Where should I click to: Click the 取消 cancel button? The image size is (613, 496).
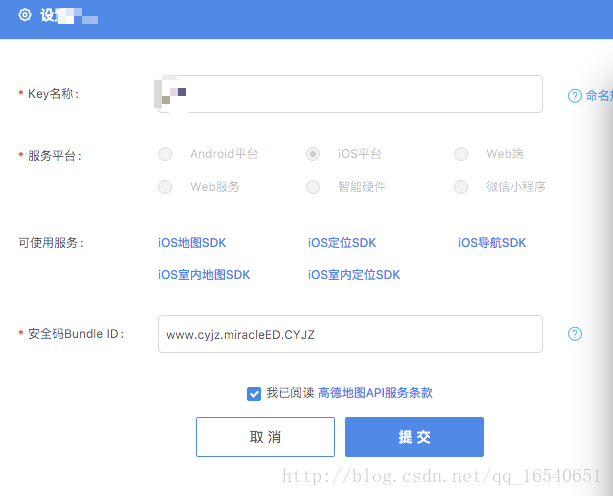pyautogui.click(x=265, y=437)
